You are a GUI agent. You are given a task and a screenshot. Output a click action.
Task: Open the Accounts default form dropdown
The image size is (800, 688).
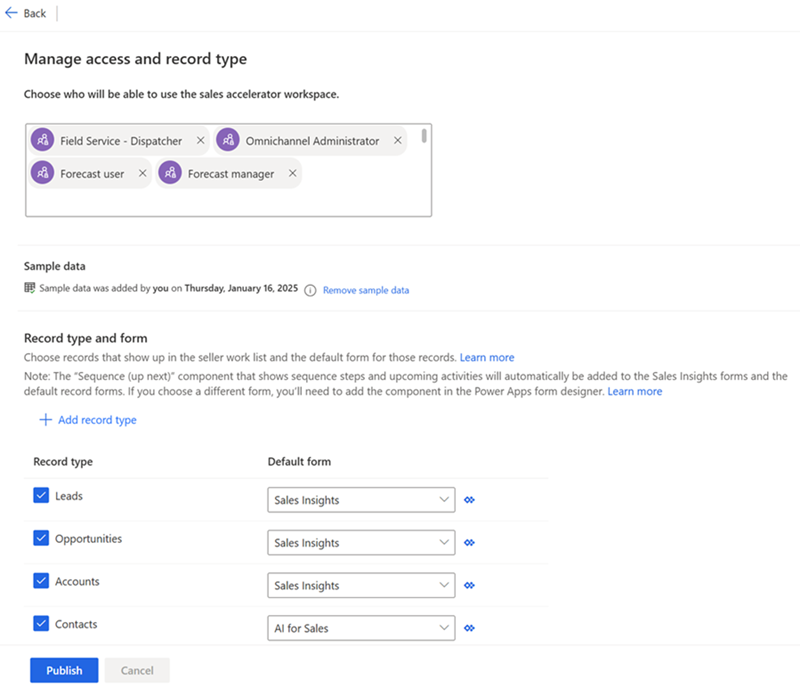(361, 585)
